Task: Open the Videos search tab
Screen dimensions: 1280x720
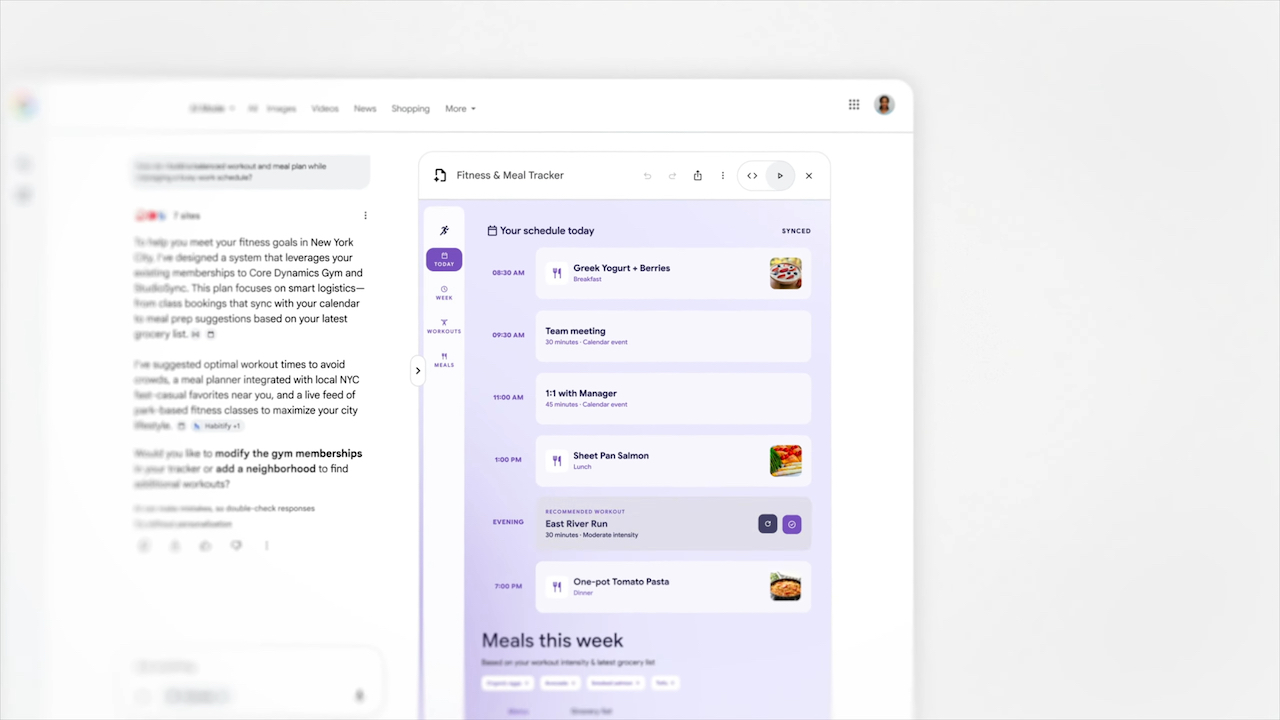Action: 325,109
